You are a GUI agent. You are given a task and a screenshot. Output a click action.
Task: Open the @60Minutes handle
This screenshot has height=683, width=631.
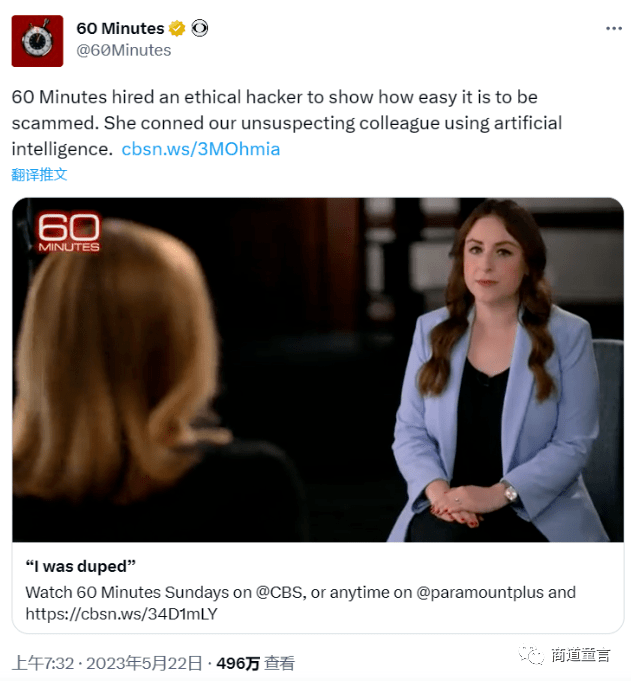[x=124, y=50]
